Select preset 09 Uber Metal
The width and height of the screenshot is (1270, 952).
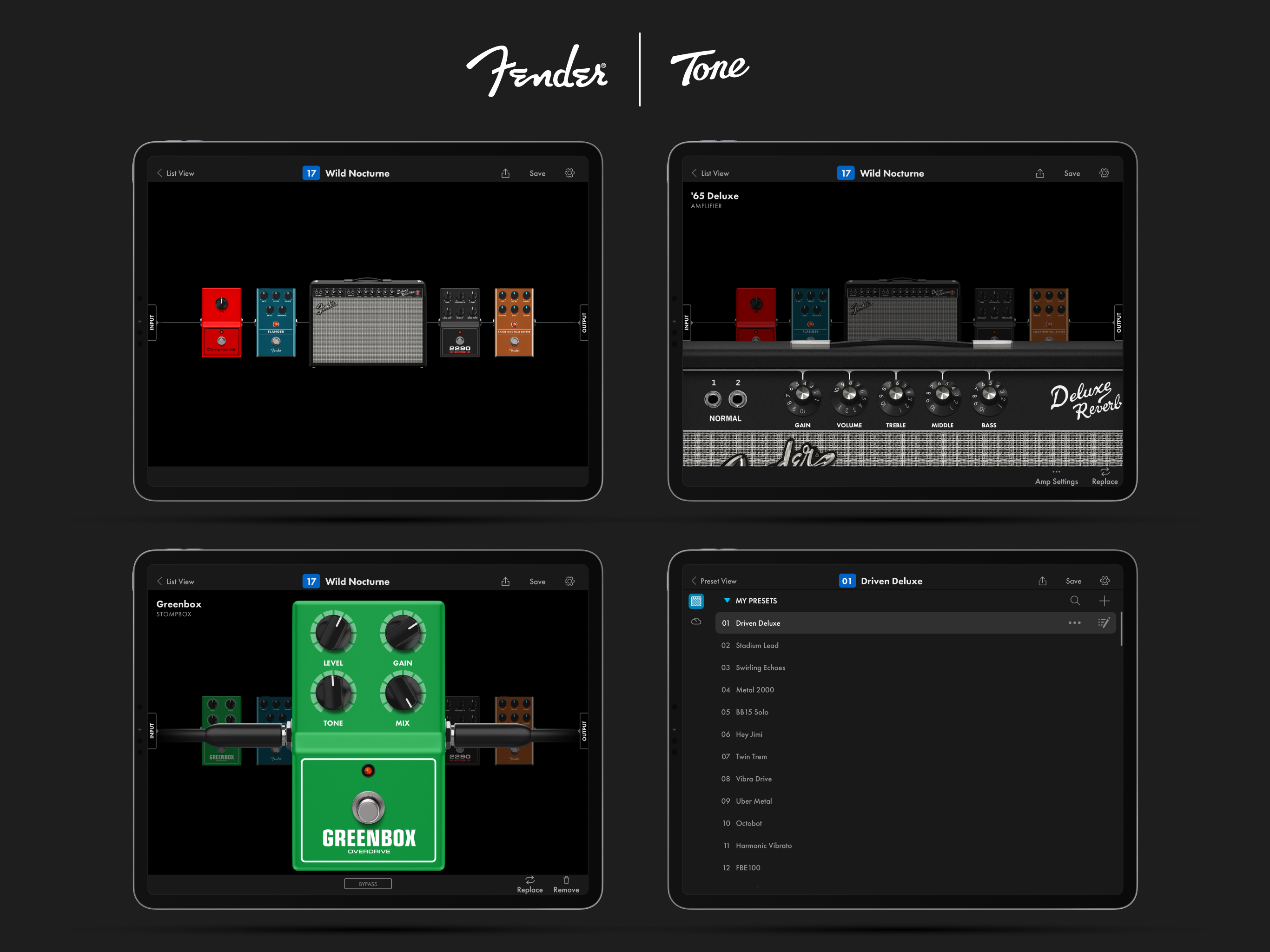916,801
